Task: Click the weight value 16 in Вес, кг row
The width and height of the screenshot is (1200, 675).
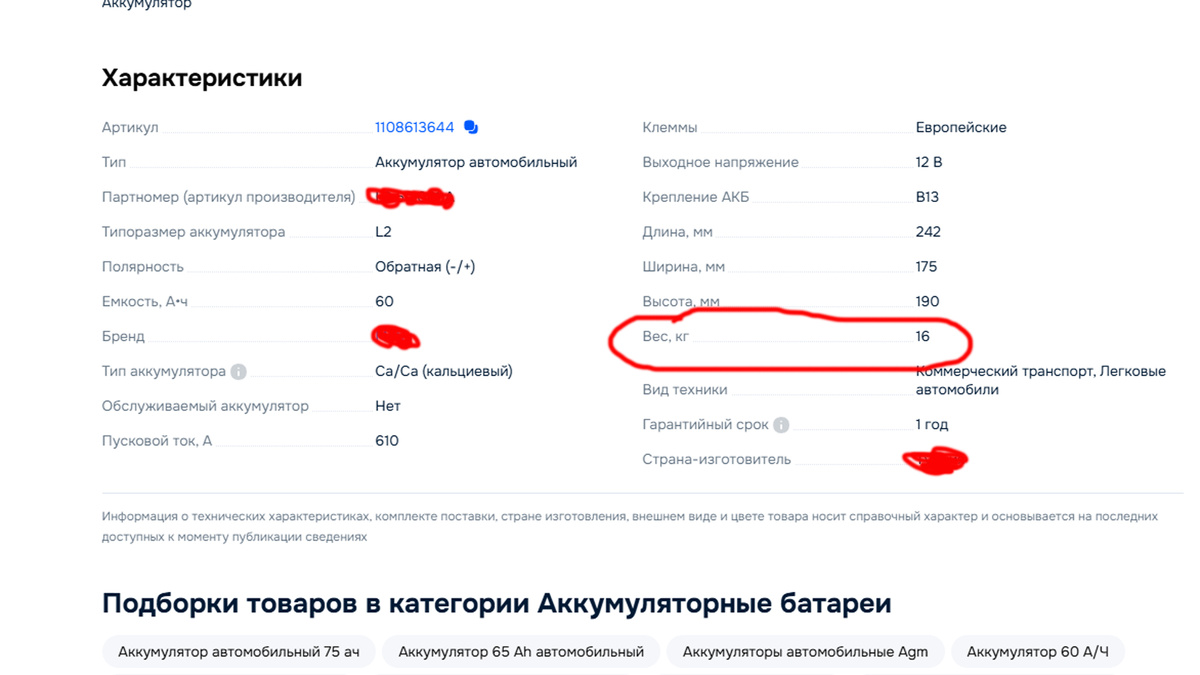Action: 922,336
